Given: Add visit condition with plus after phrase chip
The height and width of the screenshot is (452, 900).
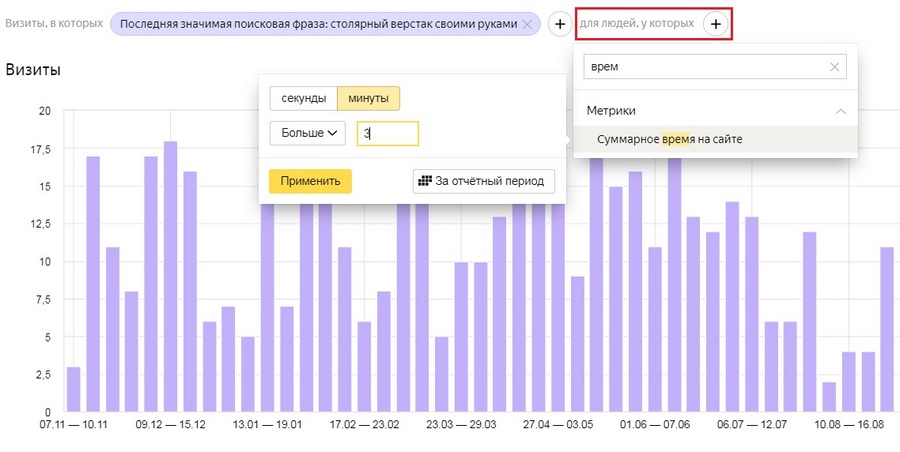Looking at the screenshot, I should (561, 23).
